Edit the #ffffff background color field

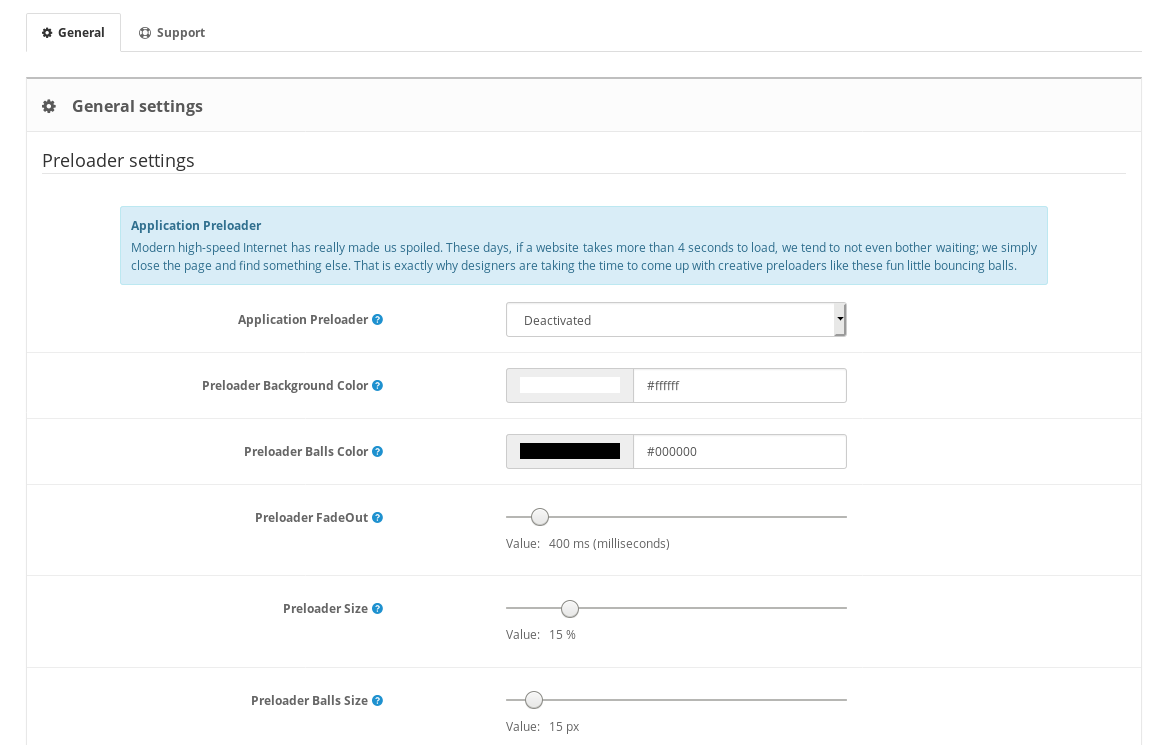coord(740,385)
